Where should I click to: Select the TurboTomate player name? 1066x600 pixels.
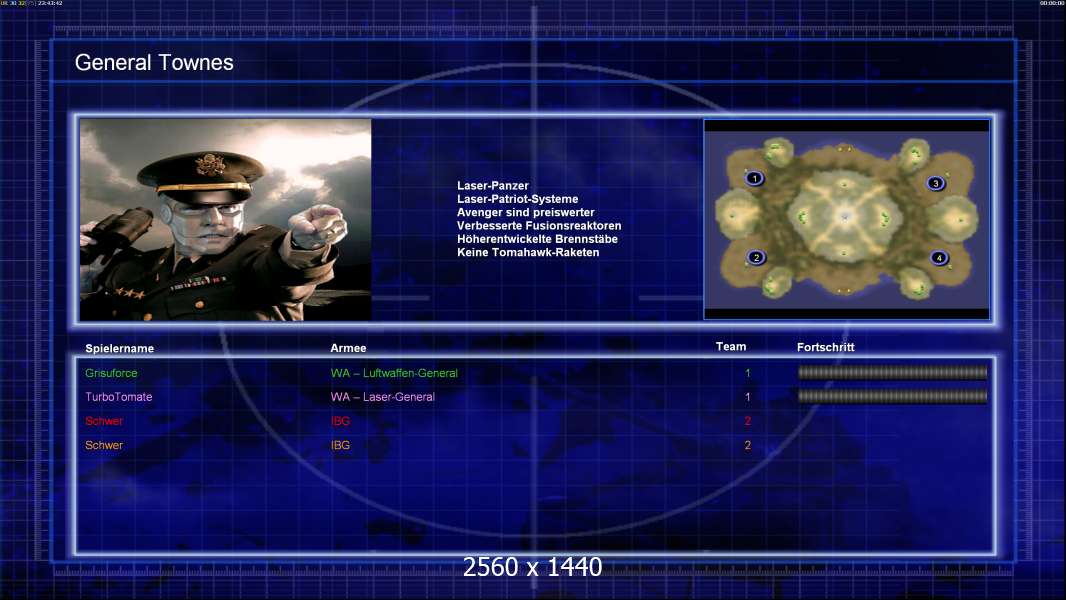[118, 397]
